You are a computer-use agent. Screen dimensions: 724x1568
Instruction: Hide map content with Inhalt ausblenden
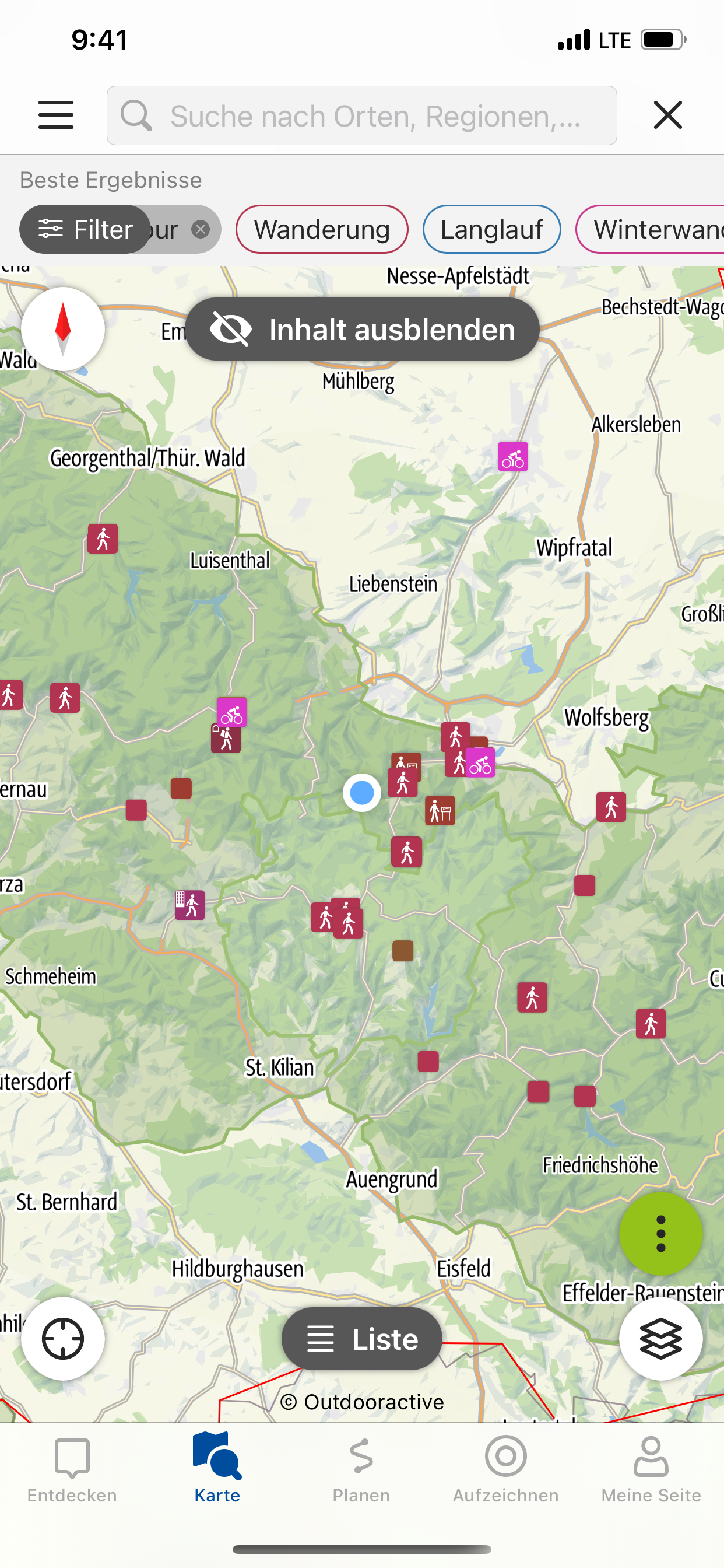[x=362, y=330]
